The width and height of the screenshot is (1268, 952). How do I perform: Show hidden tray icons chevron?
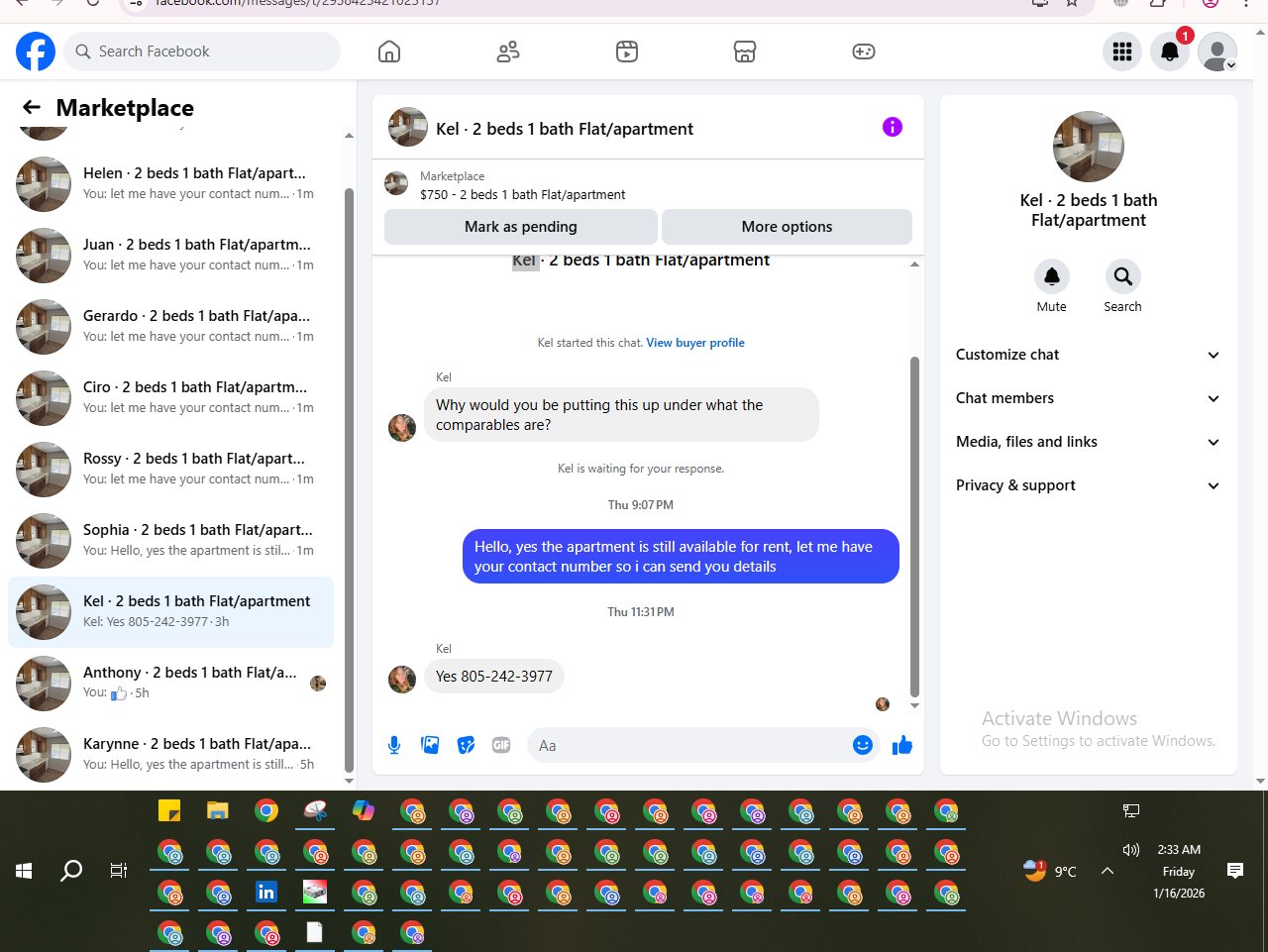click(x=1108, y=871)
